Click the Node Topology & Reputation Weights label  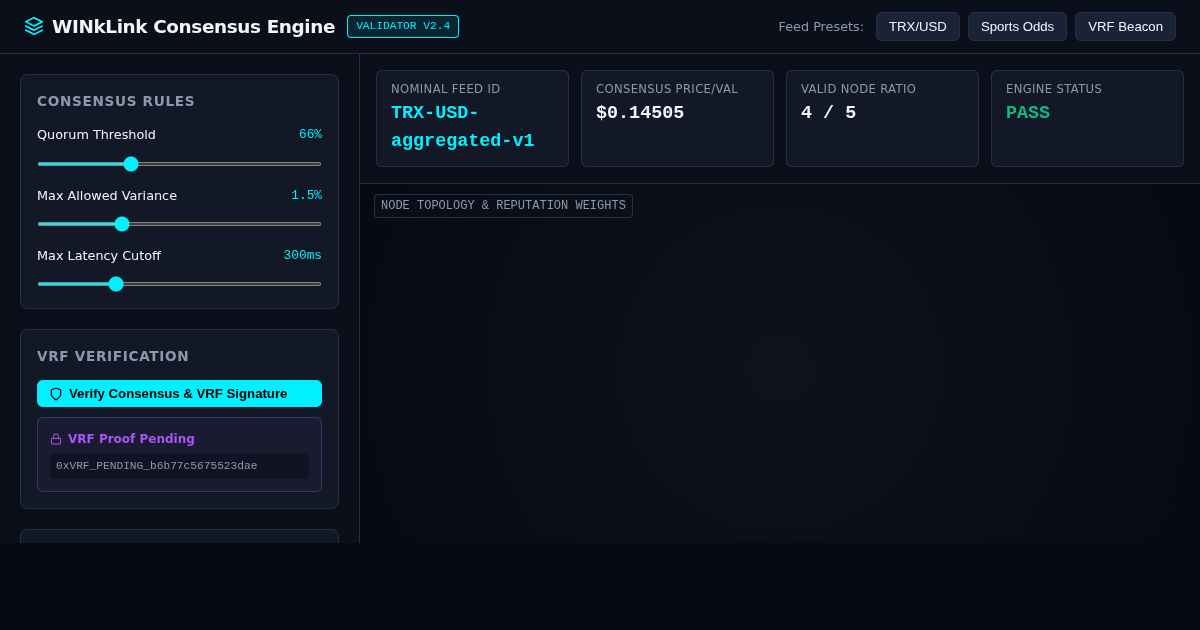pyautogui.click(x=503, y=206)
